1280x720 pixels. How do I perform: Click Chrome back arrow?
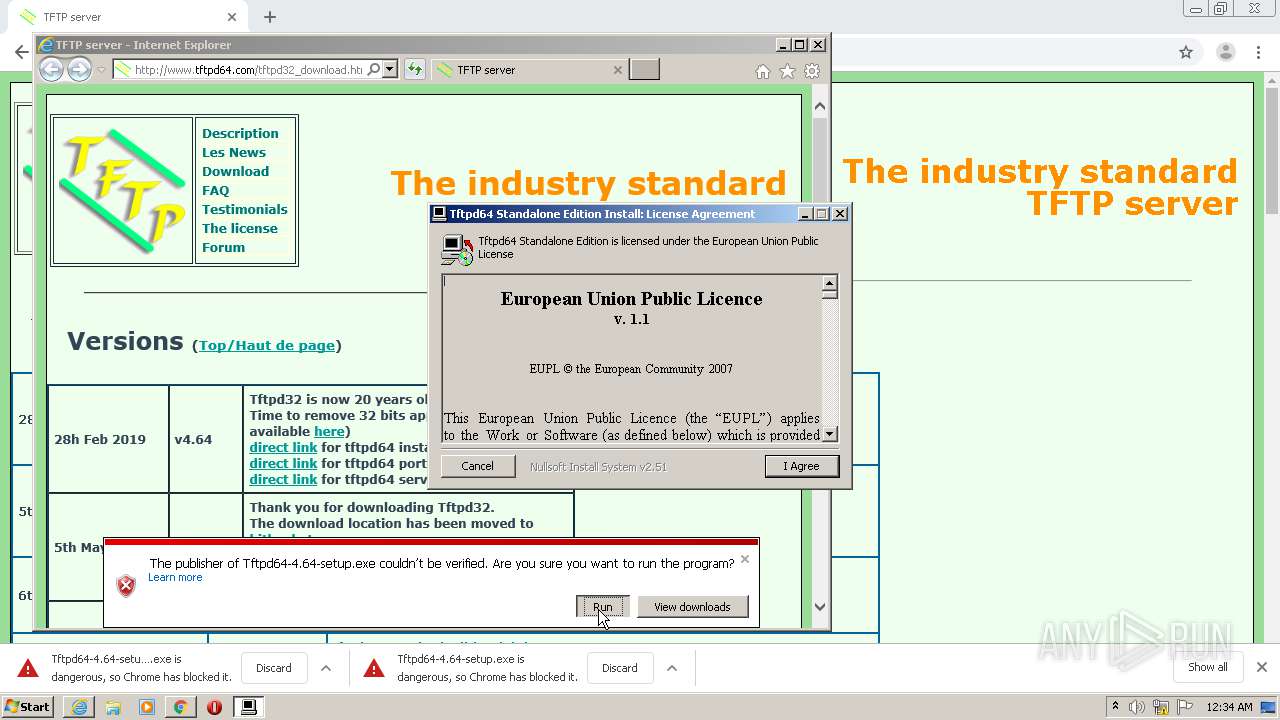coord(21,52)
